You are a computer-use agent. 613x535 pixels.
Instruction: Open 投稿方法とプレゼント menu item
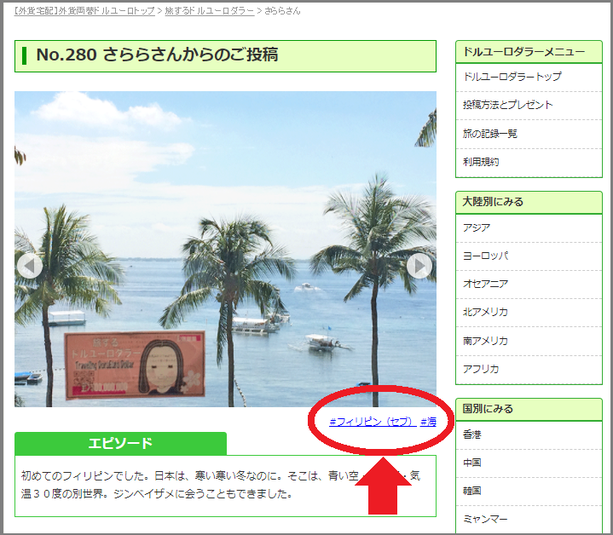pos(508,105)
